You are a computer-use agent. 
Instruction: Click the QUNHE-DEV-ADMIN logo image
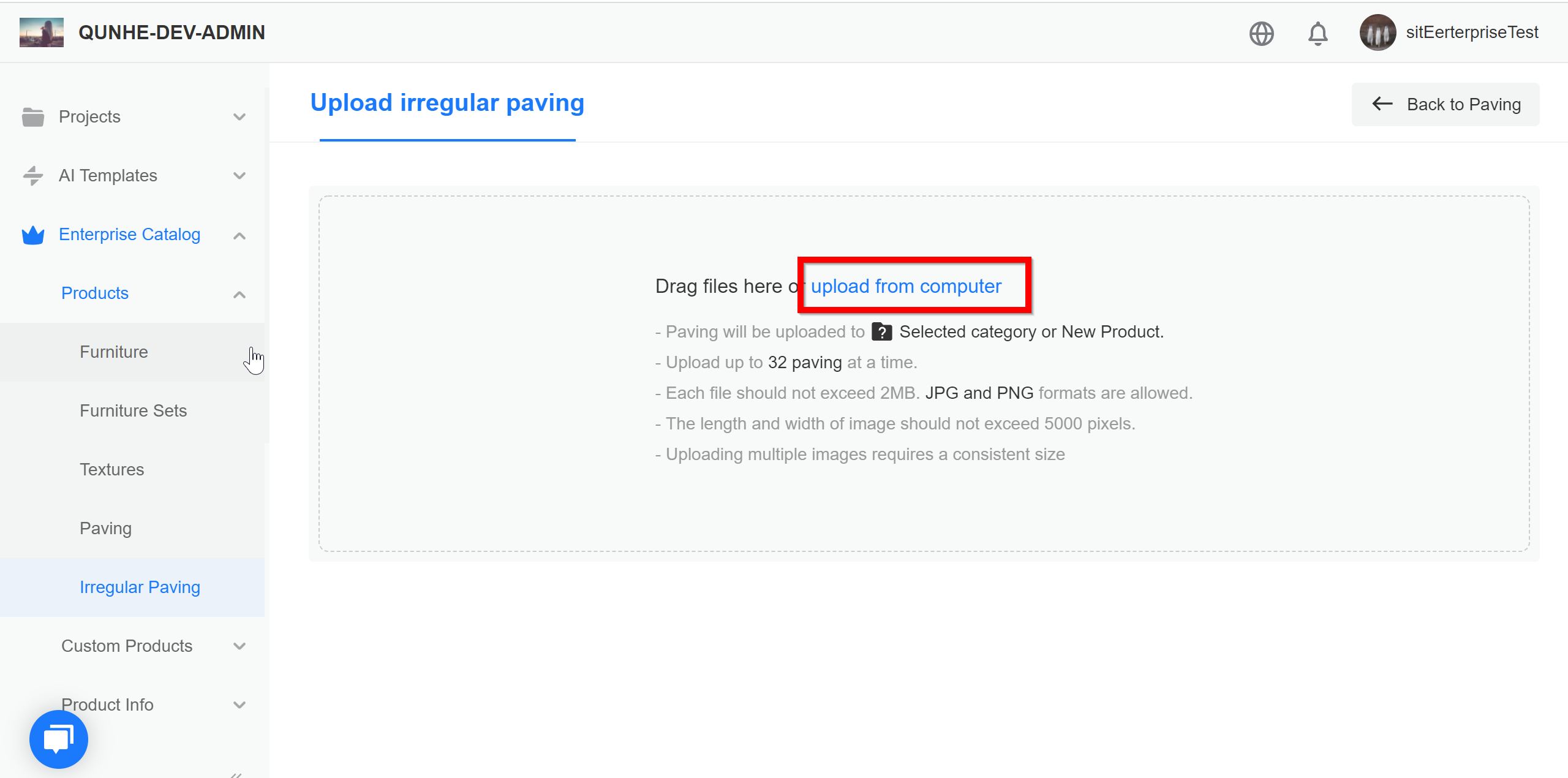[x=42, y=32]
